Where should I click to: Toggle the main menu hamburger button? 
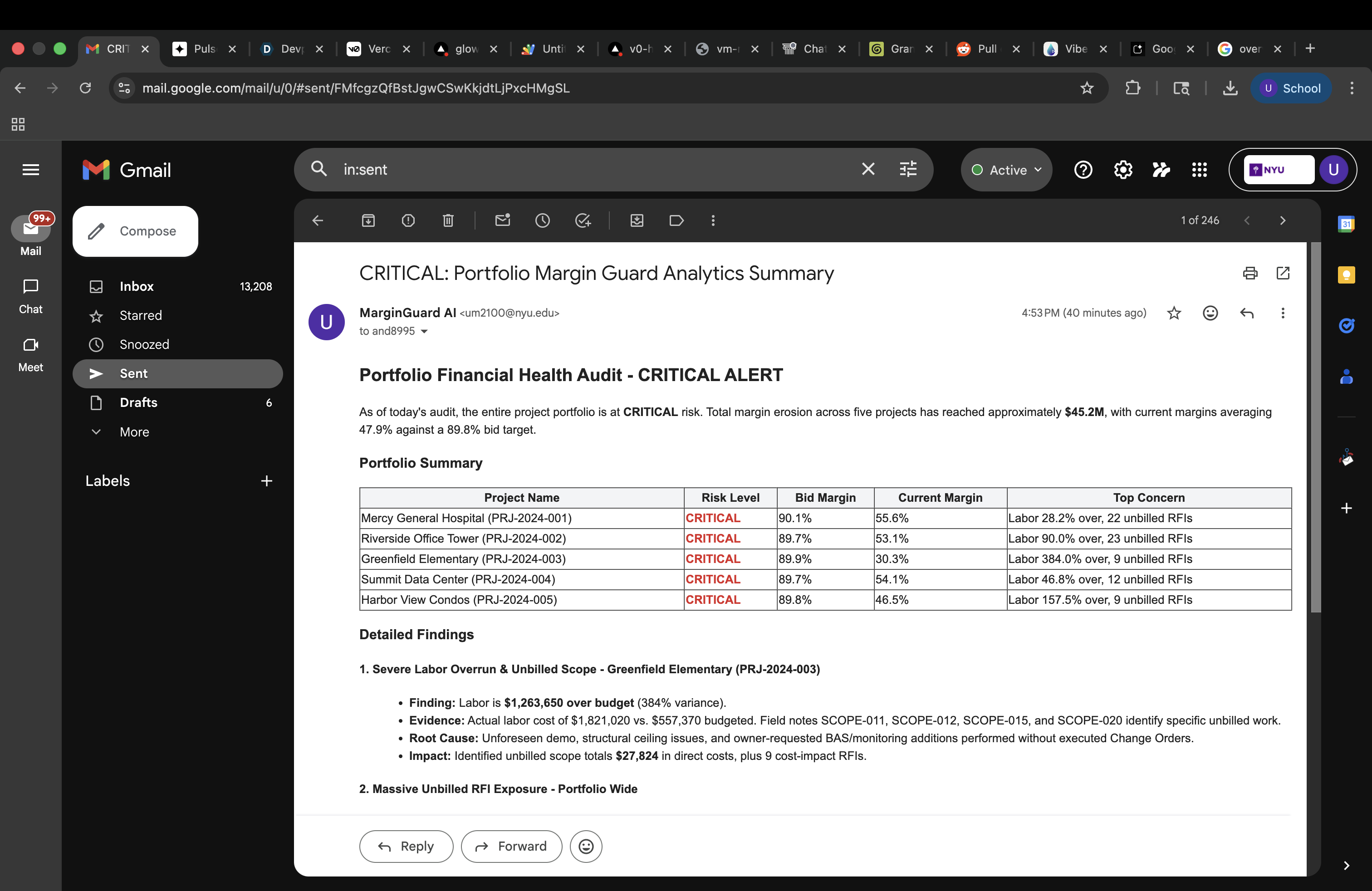[30, 169]
